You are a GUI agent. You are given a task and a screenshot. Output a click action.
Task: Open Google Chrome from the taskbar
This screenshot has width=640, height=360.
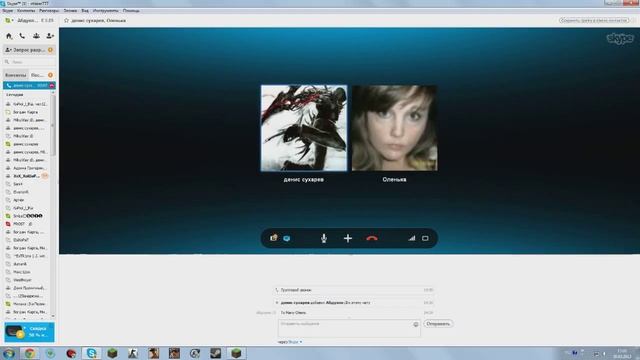click(29, 353)
